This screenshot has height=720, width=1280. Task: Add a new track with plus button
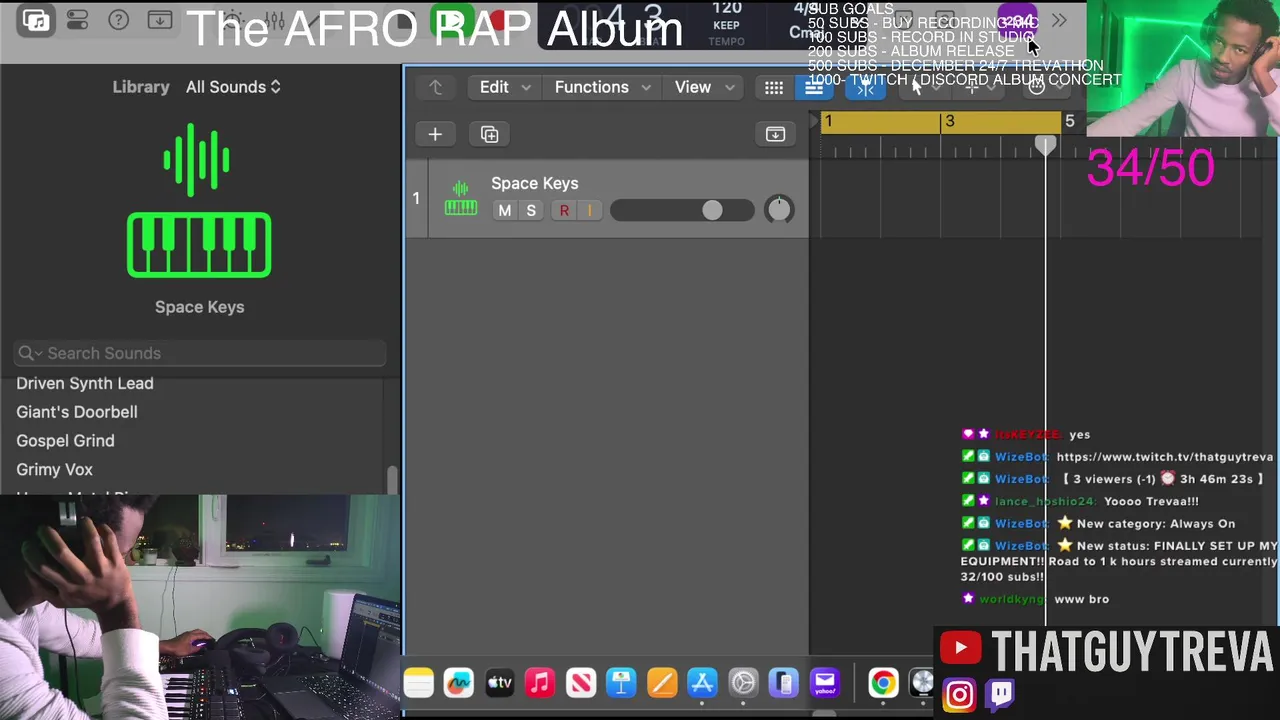click(x=435, y=134)
